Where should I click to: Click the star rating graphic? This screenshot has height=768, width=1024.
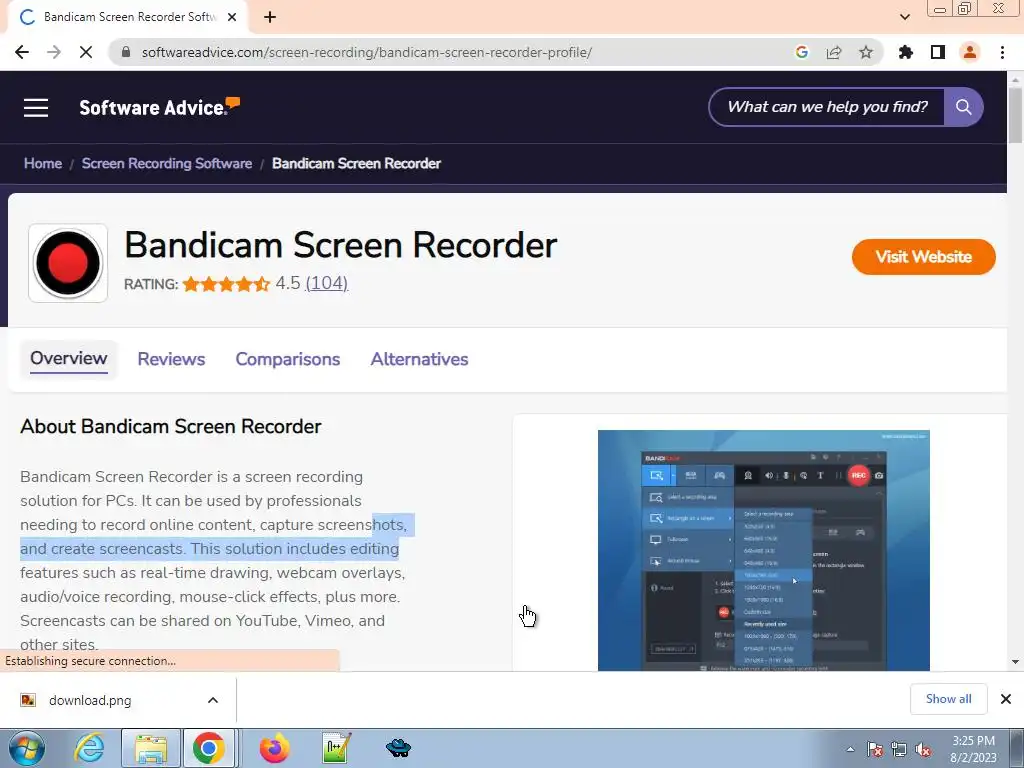pos(226,284)
